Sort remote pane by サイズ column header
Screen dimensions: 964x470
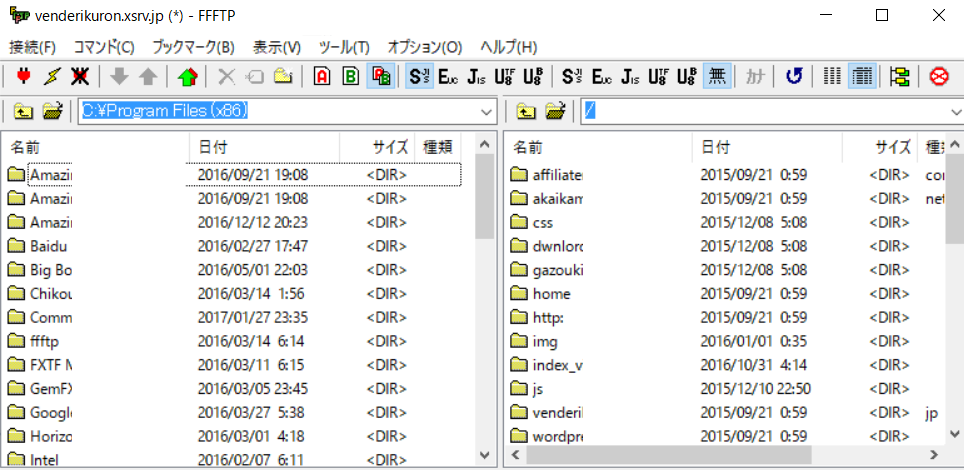coord(880,146)
